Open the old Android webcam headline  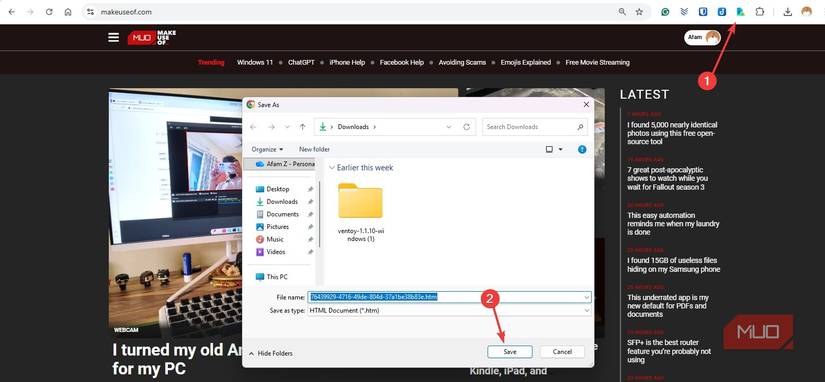[177, 359]
